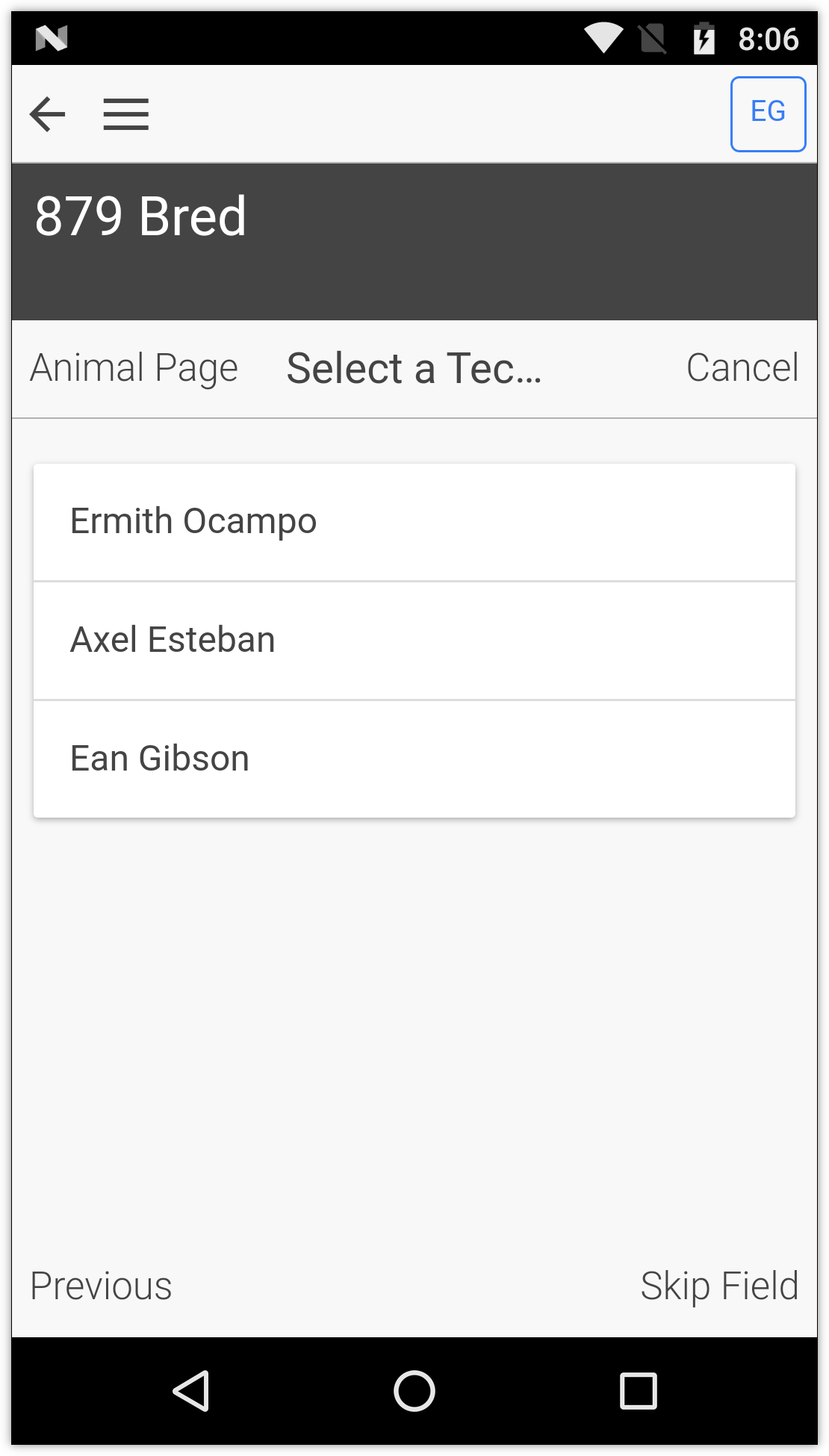Open Android recent apps square
This screenshot has width=829, height=1456.
tap(638, 1391)
